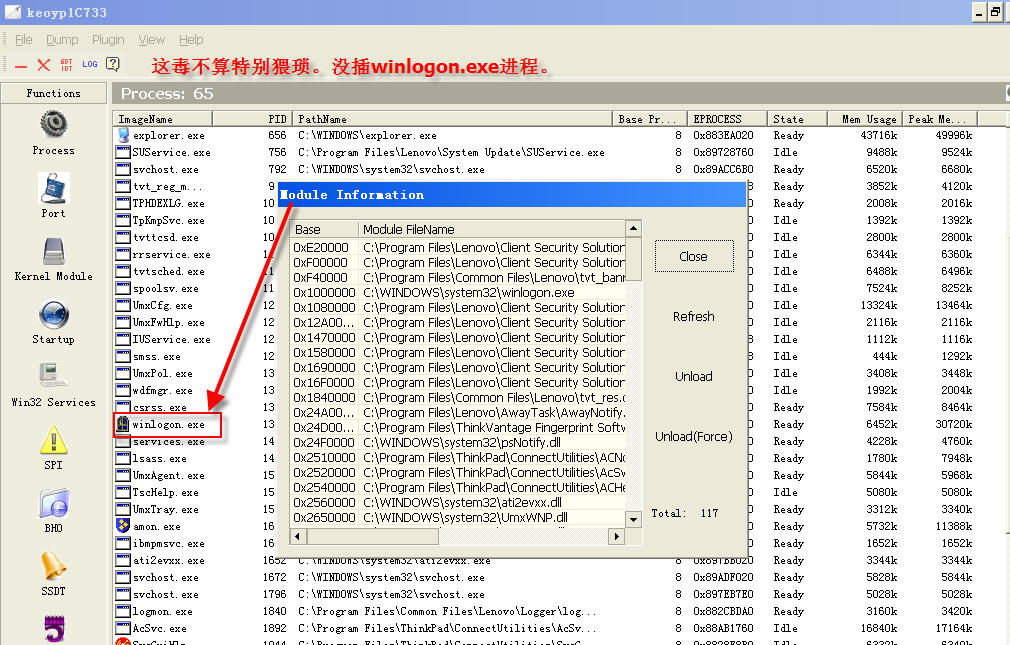The width and height of the screenshot is (1010, 645).
Task: Open the BHO function icon
Action: (53, 503)
